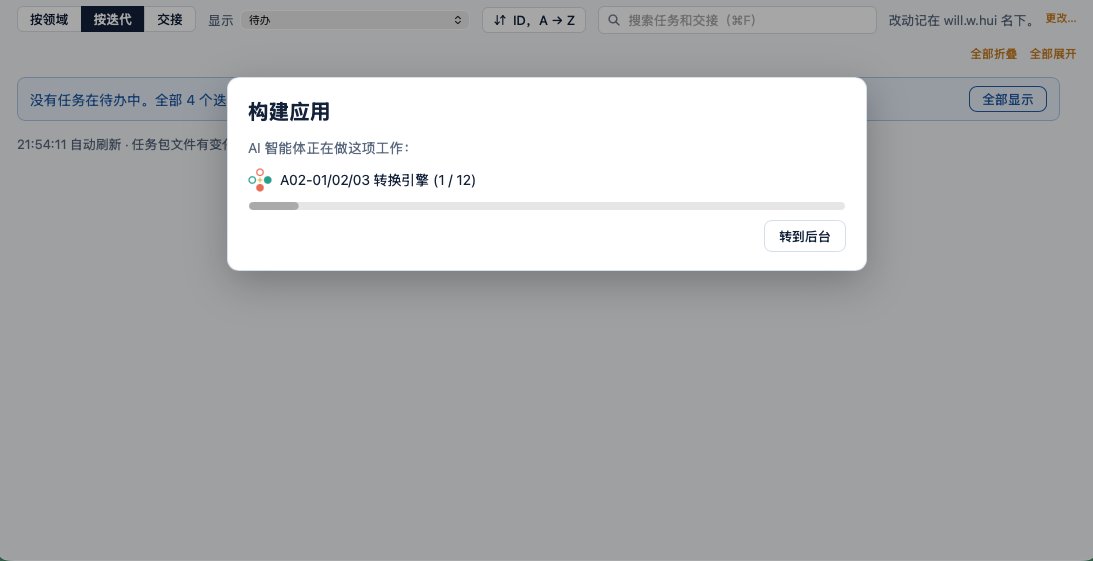Image resolution: width=1093 pixels, height=561 pixels.
Task: Open the 显示 待办 filter dropdown
Action: 355,20
